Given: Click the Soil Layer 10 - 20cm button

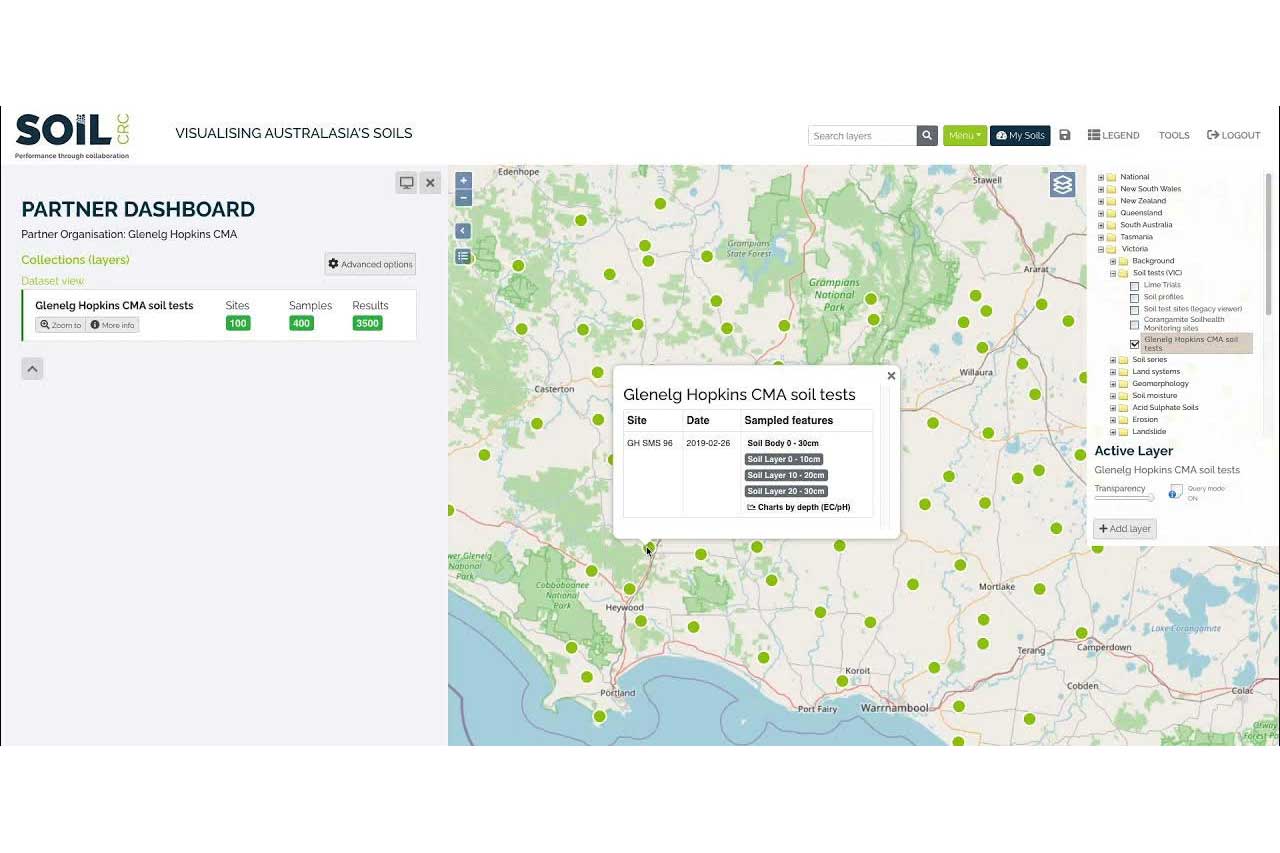Looking at the screenshot, I should [x=786, y=475].
